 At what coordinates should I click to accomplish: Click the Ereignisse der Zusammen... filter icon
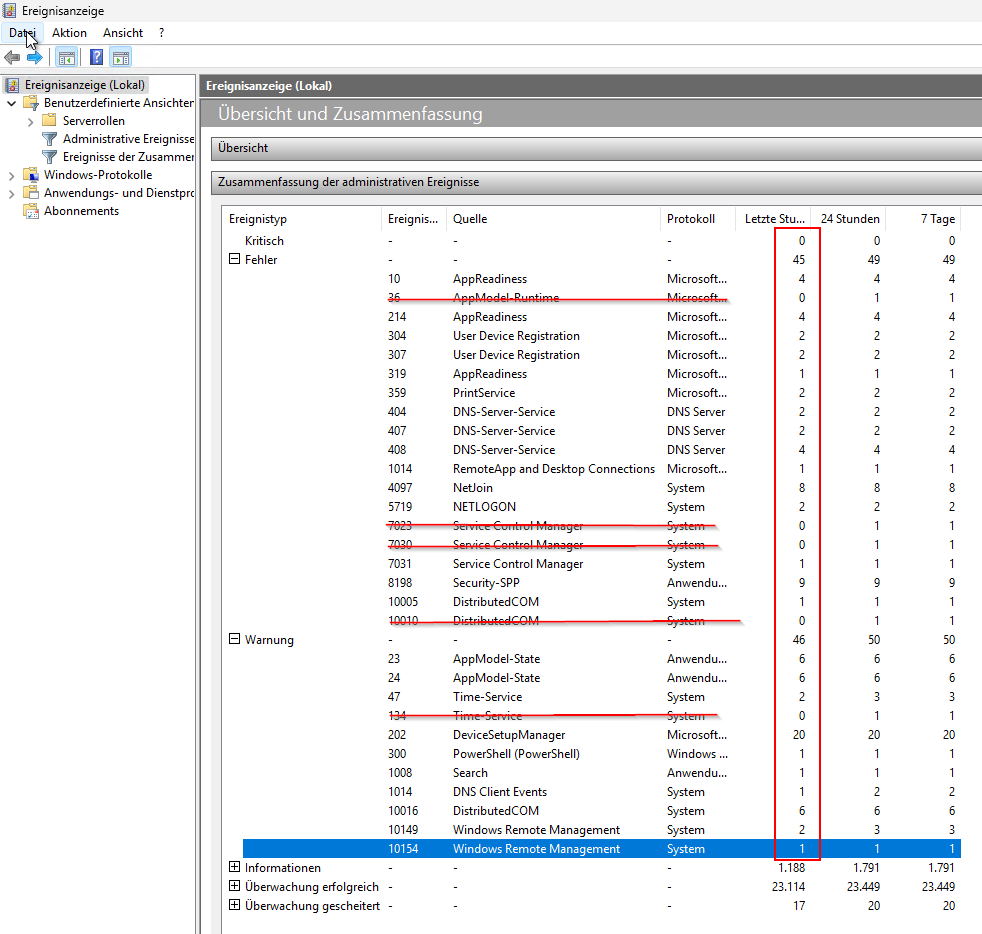click(49, 157)
